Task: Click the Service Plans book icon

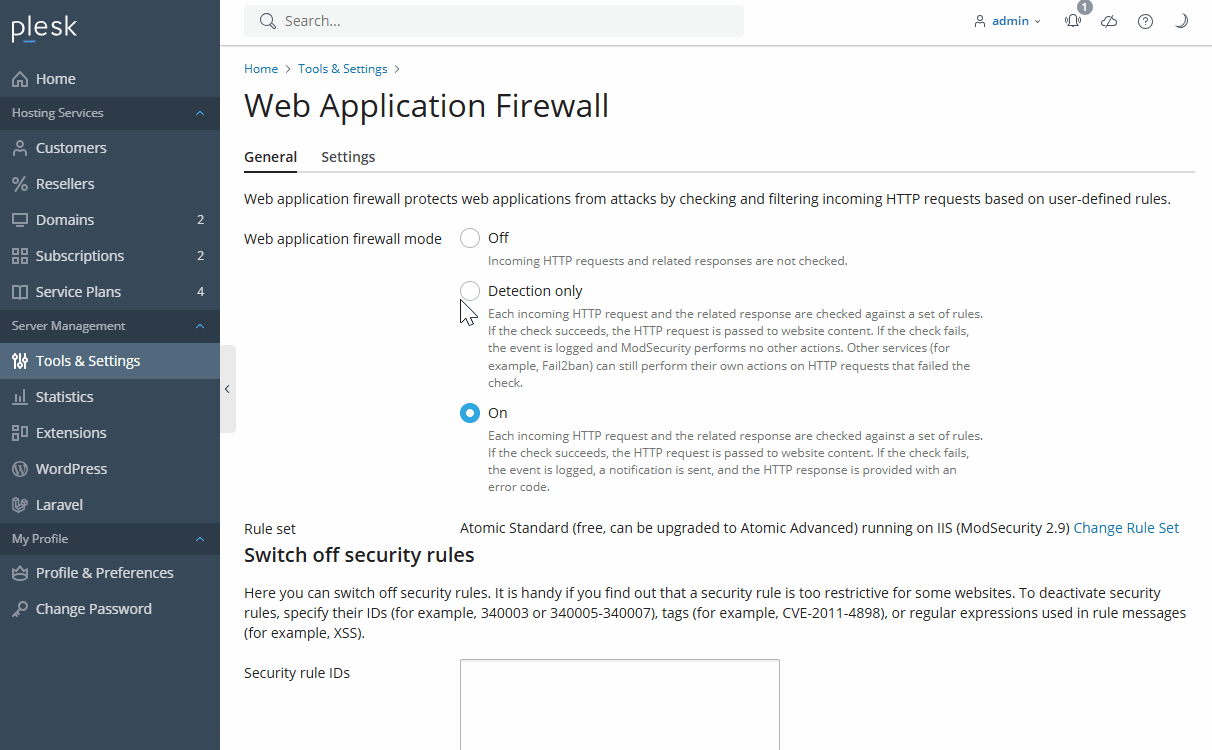Action: point(20,292)
